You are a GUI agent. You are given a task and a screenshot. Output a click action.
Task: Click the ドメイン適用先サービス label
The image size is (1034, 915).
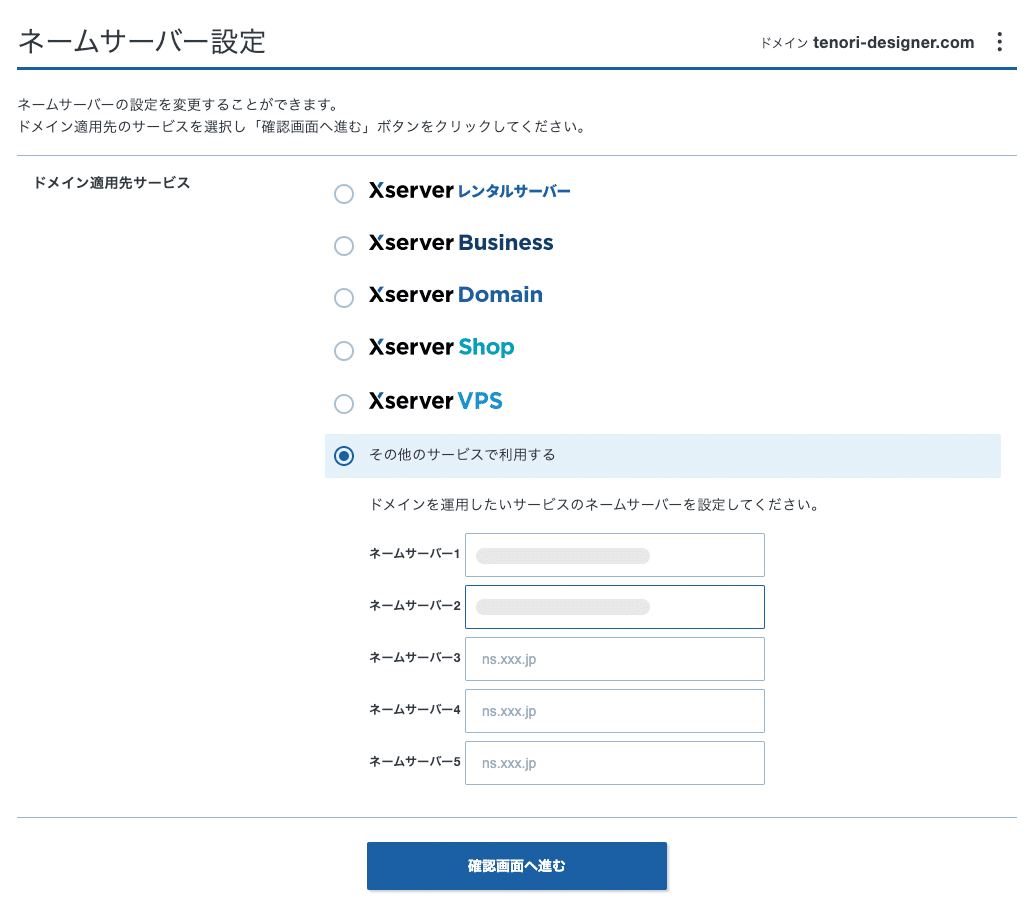(111, 183)
